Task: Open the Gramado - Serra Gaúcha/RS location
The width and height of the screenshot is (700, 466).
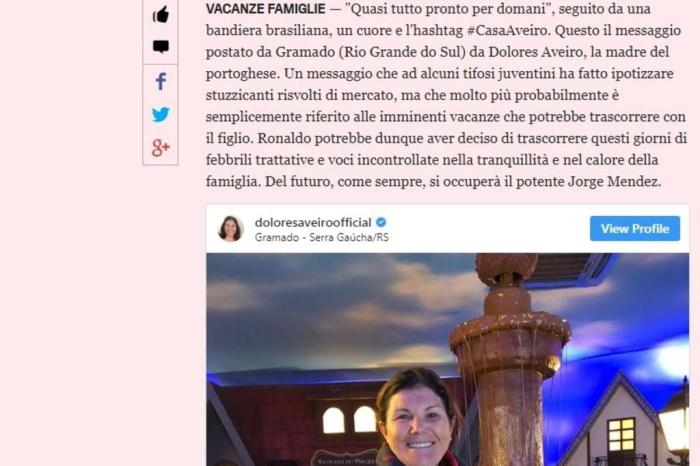Action: coord(321,237)
